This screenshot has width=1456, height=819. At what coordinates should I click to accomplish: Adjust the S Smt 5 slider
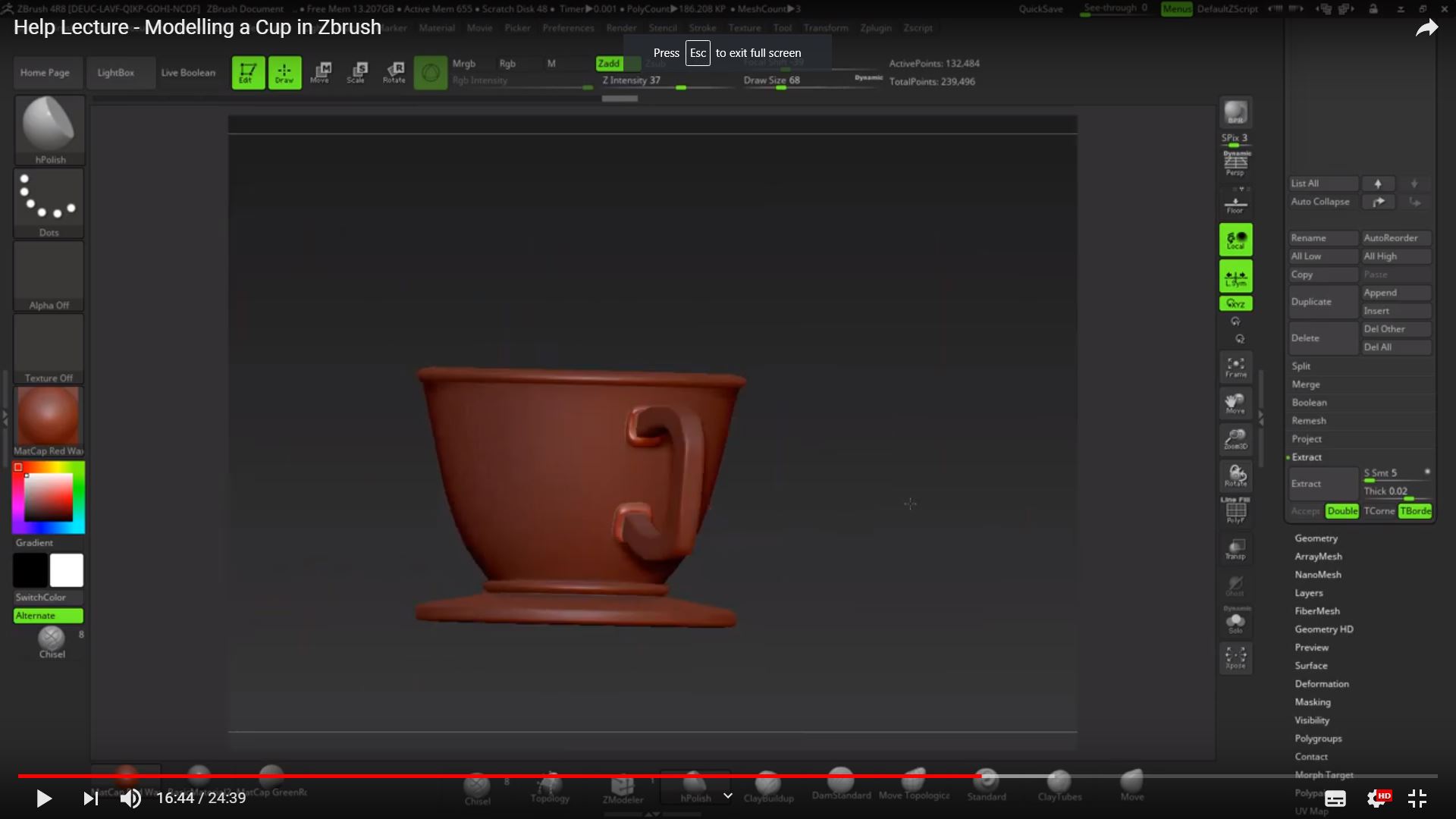click(x=1396, y=474)
